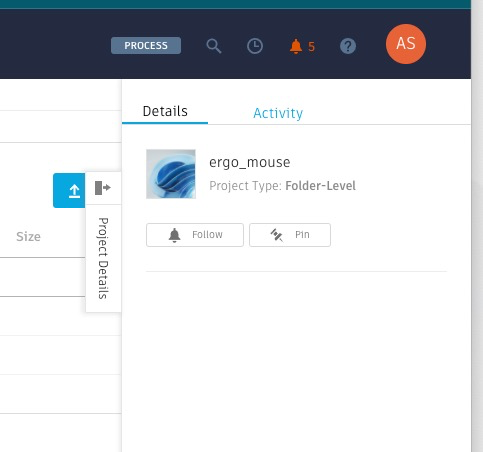483x452 pixels.
Task: Switch to the Details tab
Action: [x=165, y=111]
